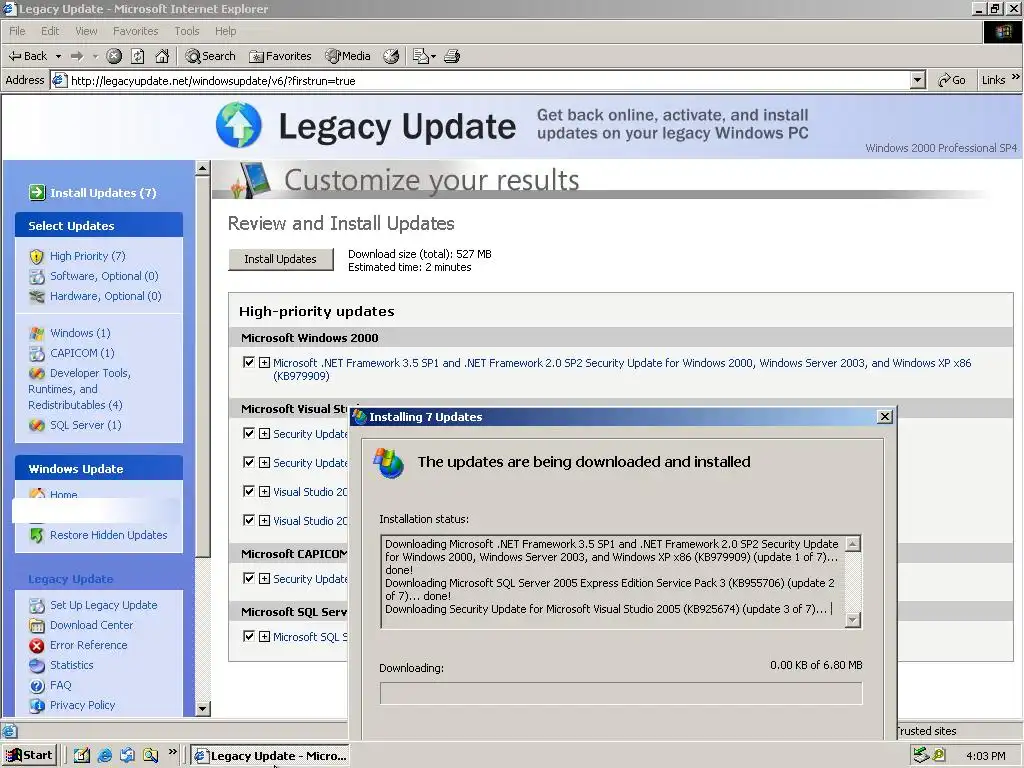Filter by Developer Tools, Runtimes category
The width and height of the screenshot is (1024, 768).
click(79, 389)
